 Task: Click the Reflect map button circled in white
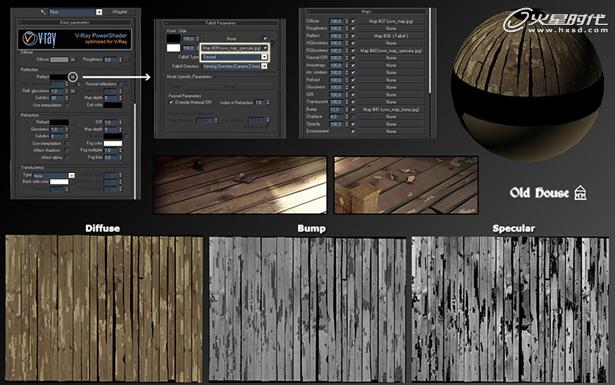point(73,77)
